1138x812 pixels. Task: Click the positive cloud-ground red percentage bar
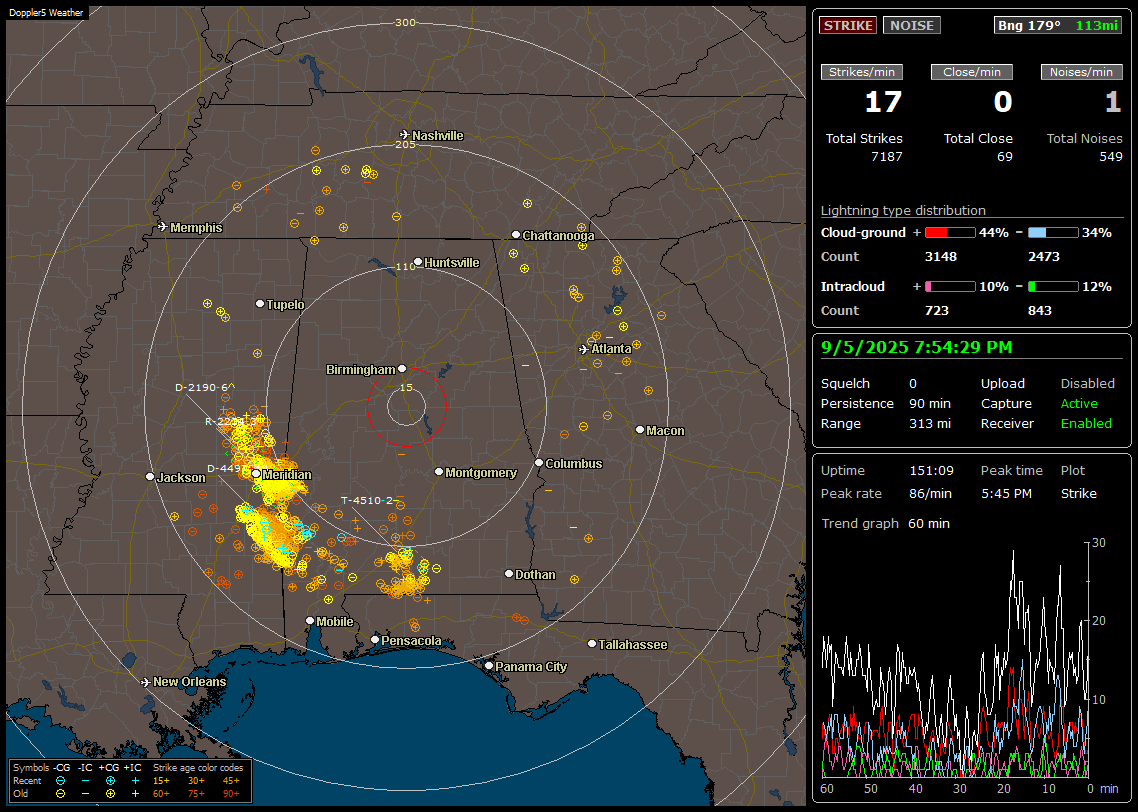pyautogui.click(x=950, y=233)
